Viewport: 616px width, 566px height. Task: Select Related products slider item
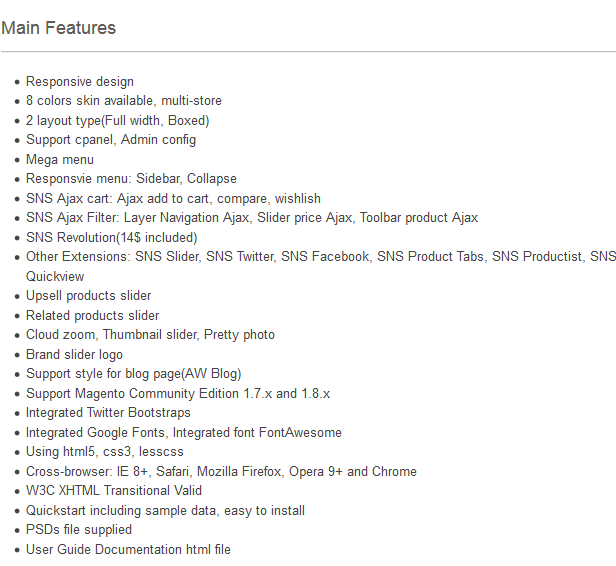click(x=92, y=316)
